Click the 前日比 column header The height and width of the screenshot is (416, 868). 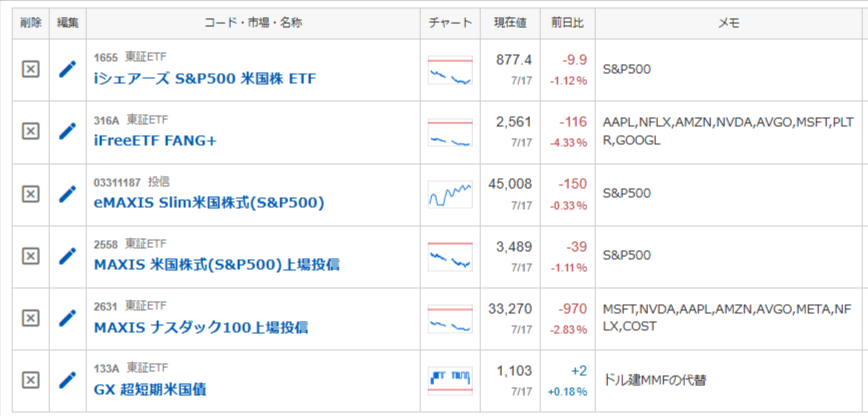pos(567,23)
